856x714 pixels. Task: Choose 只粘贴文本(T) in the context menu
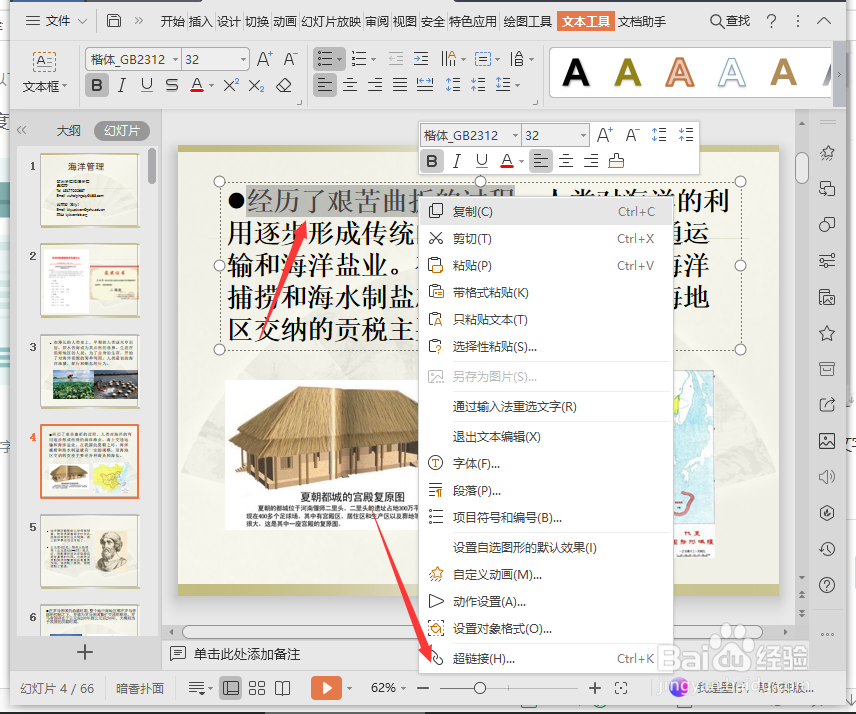pos(545,319)
